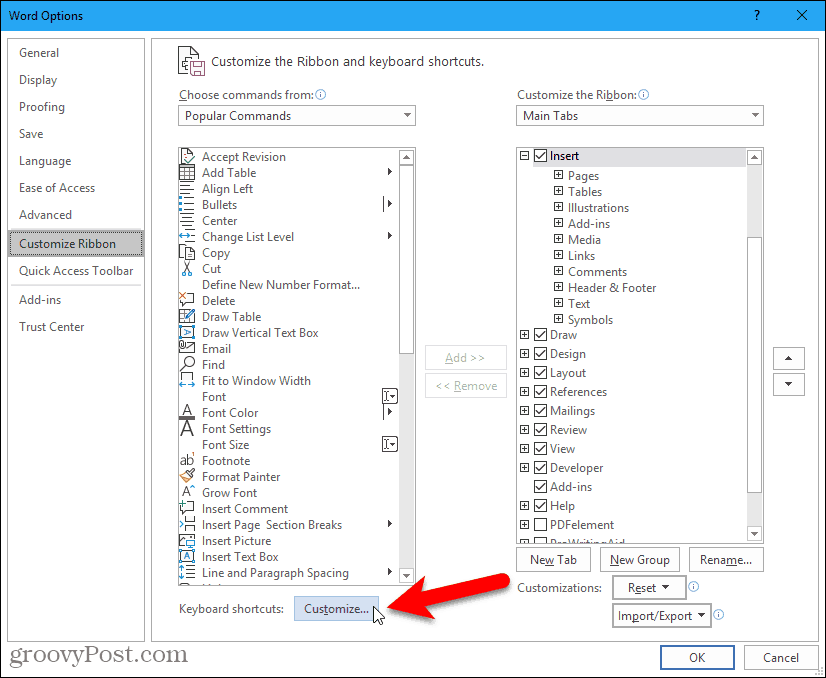This screenshot has height=678, width=826.
Task: Click the Email command icon
Action: [187, 348]
